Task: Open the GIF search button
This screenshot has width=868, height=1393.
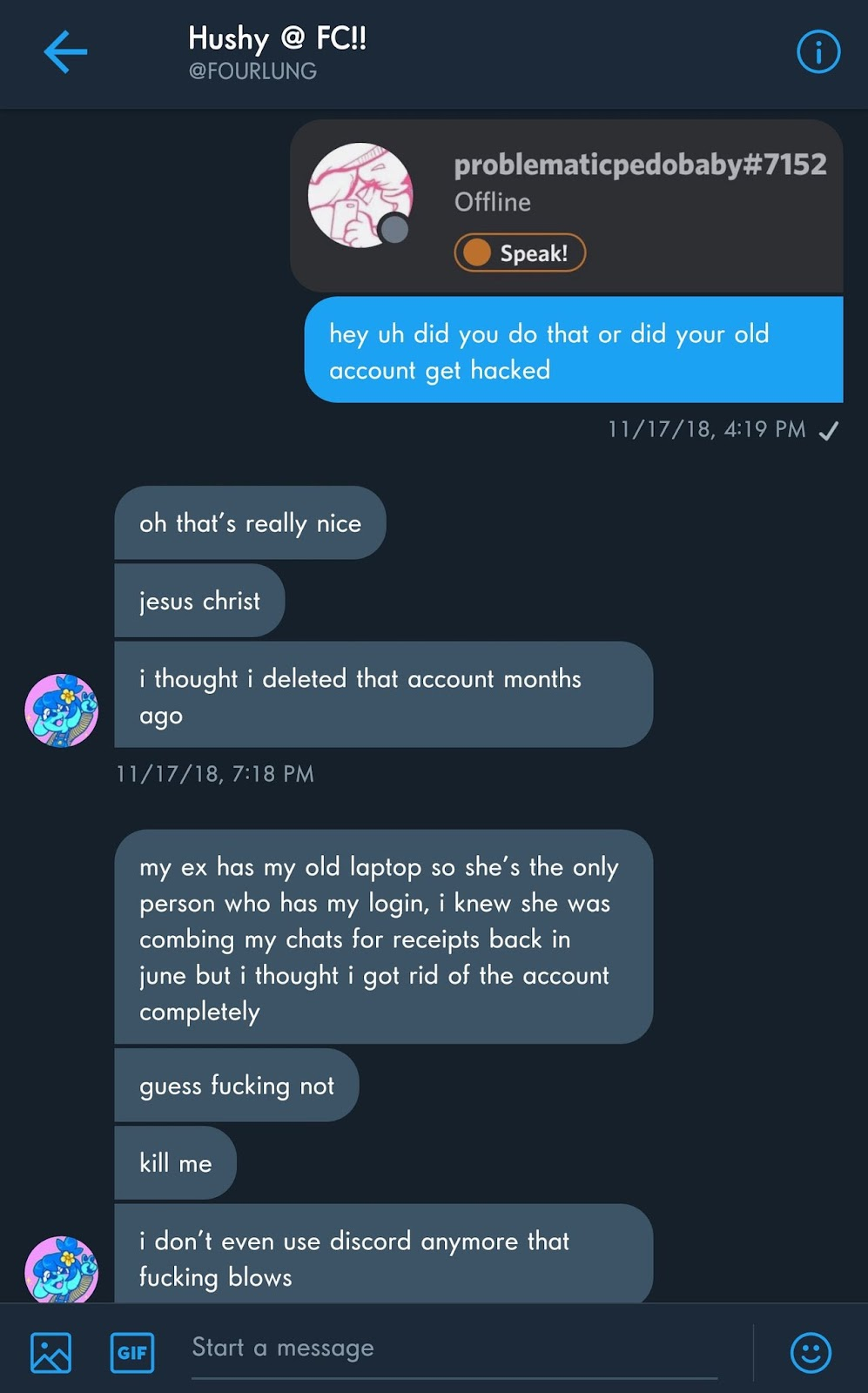Action: 132,1352
